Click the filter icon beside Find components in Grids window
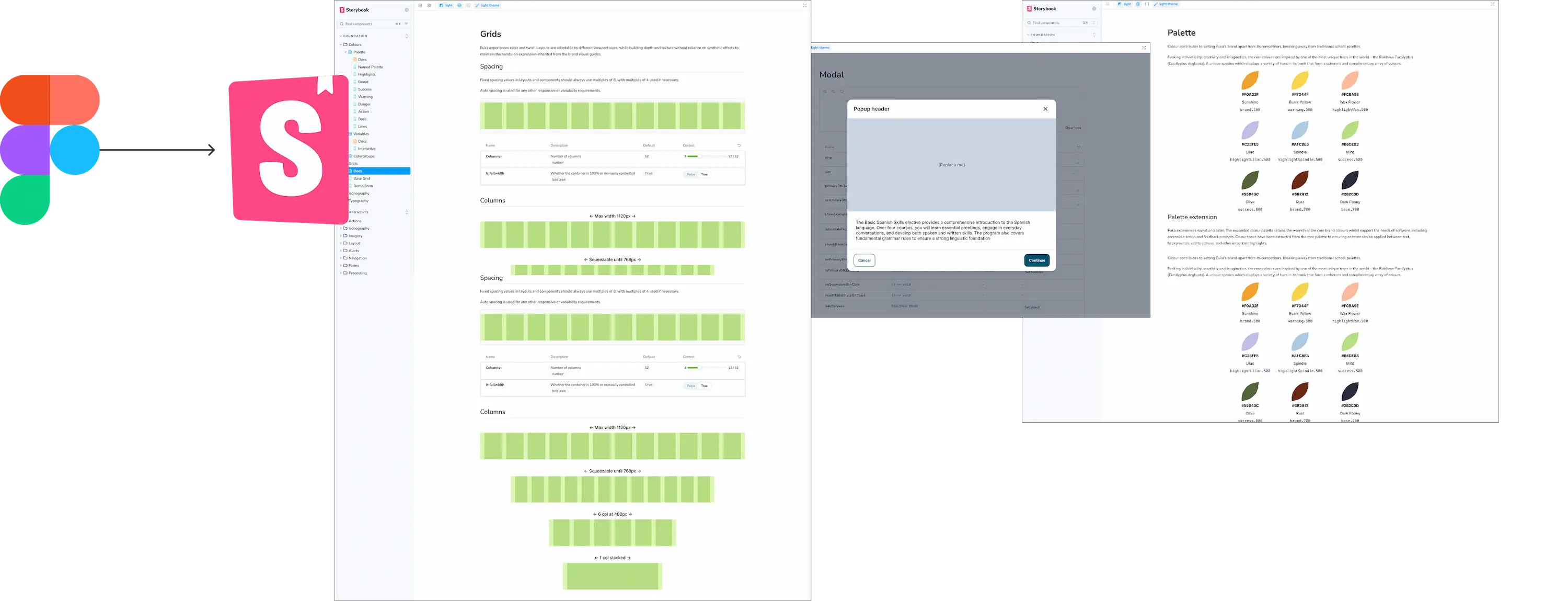Viewport: 1568px width, 601px height. click(x=406, y=24)
